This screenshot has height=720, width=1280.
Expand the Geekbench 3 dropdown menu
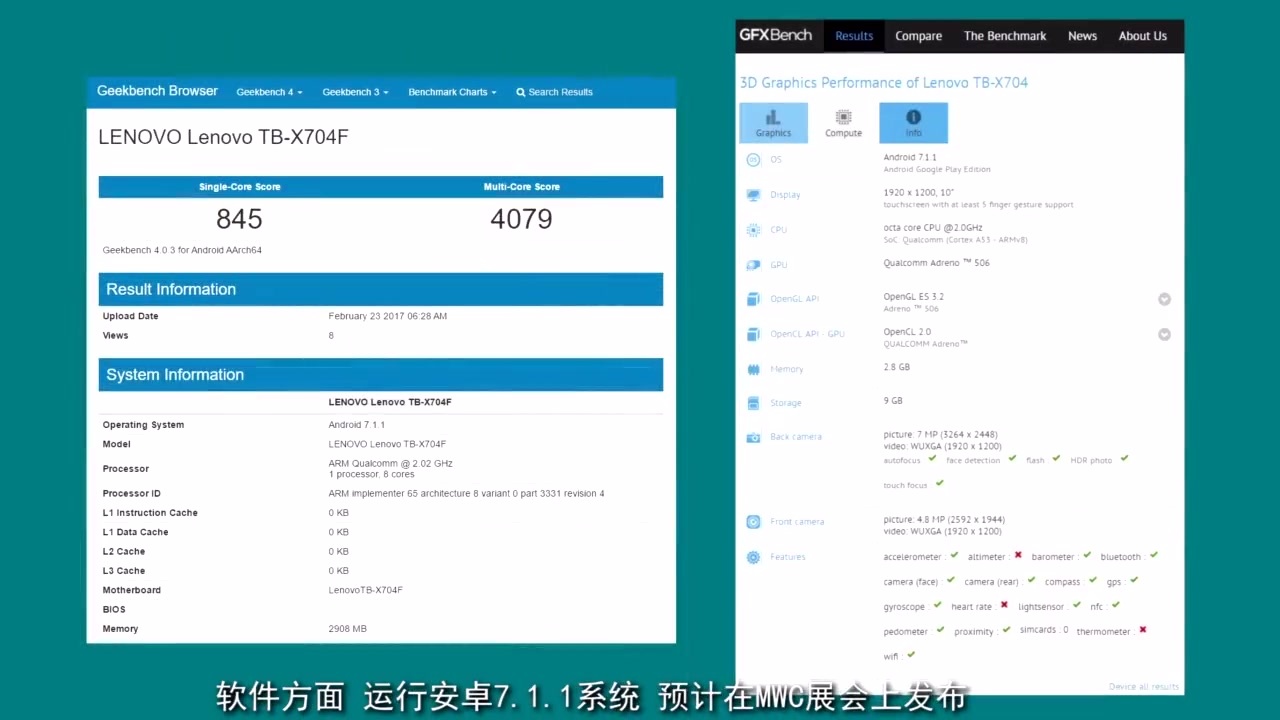click(x=355, y=92)
